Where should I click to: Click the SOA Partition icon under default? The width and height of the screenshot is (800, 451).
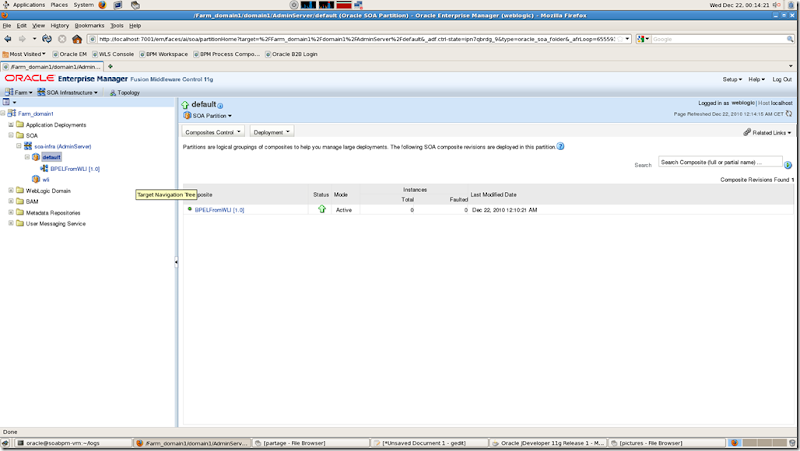(x=187, y=116)
